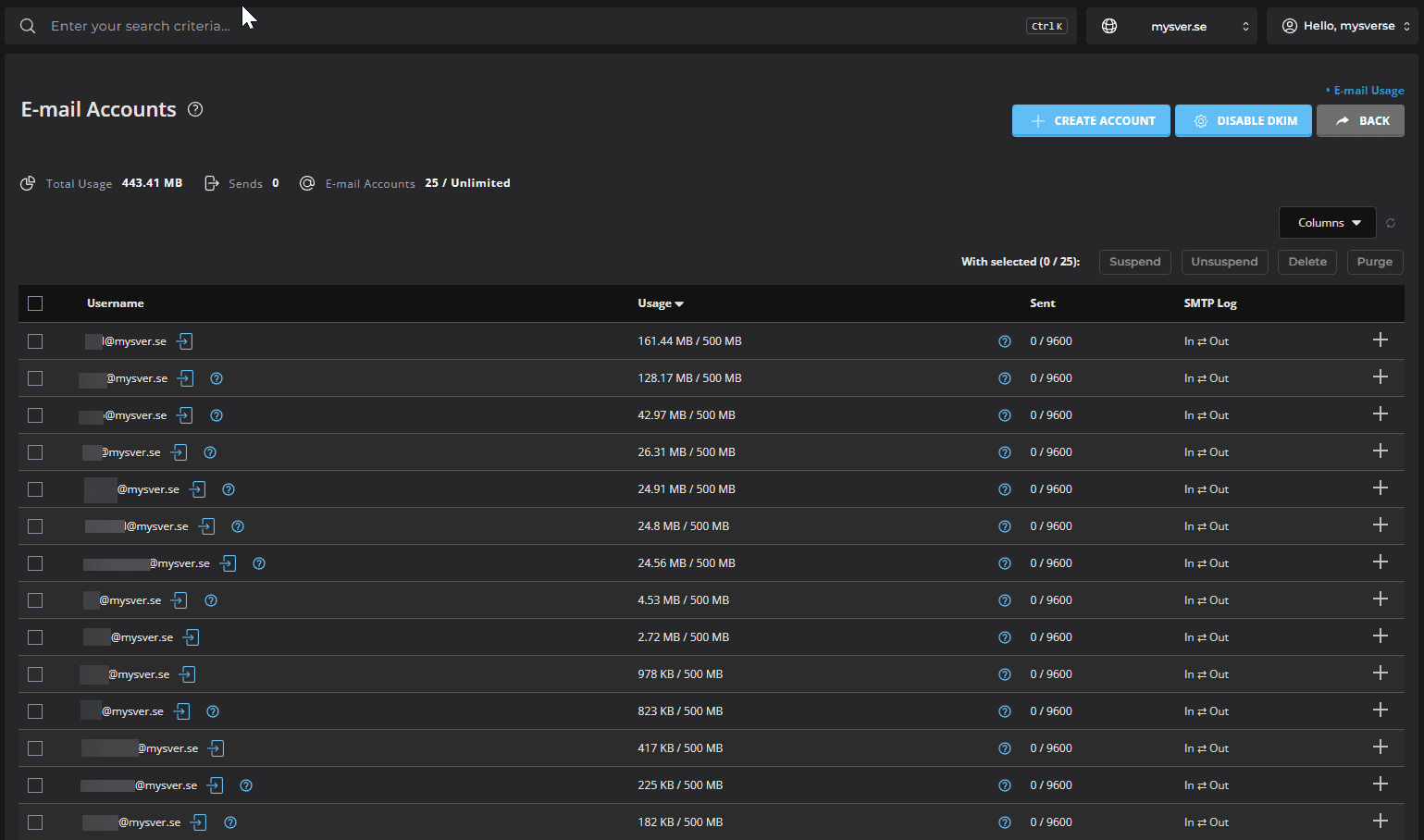Expand the Hello, mysverse user menu

[x=1343, y=26]
